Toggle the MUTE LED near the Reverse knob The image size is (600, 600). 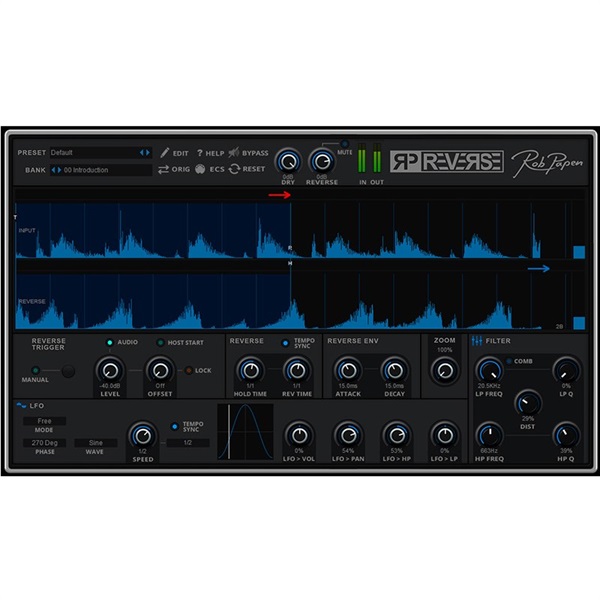click(x=344, y=144)
